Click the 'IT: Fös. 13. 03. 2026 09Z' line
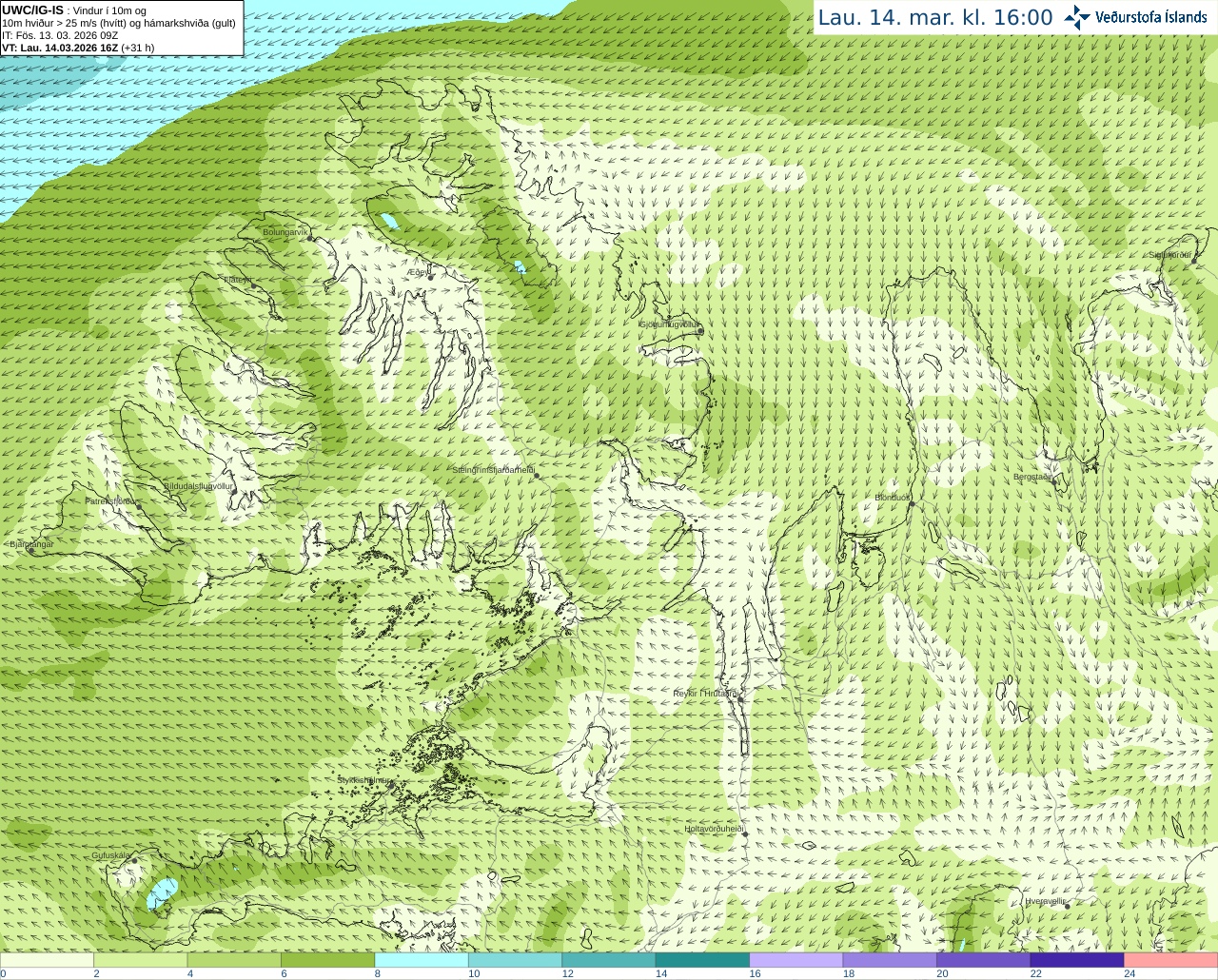This screenshot has width=1218, height=980. (x=60, y=35)
